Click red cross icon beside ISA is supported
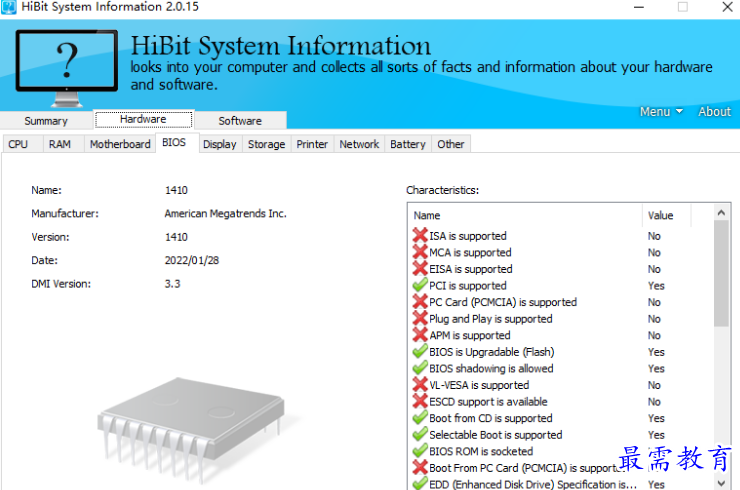 [420, 235]
